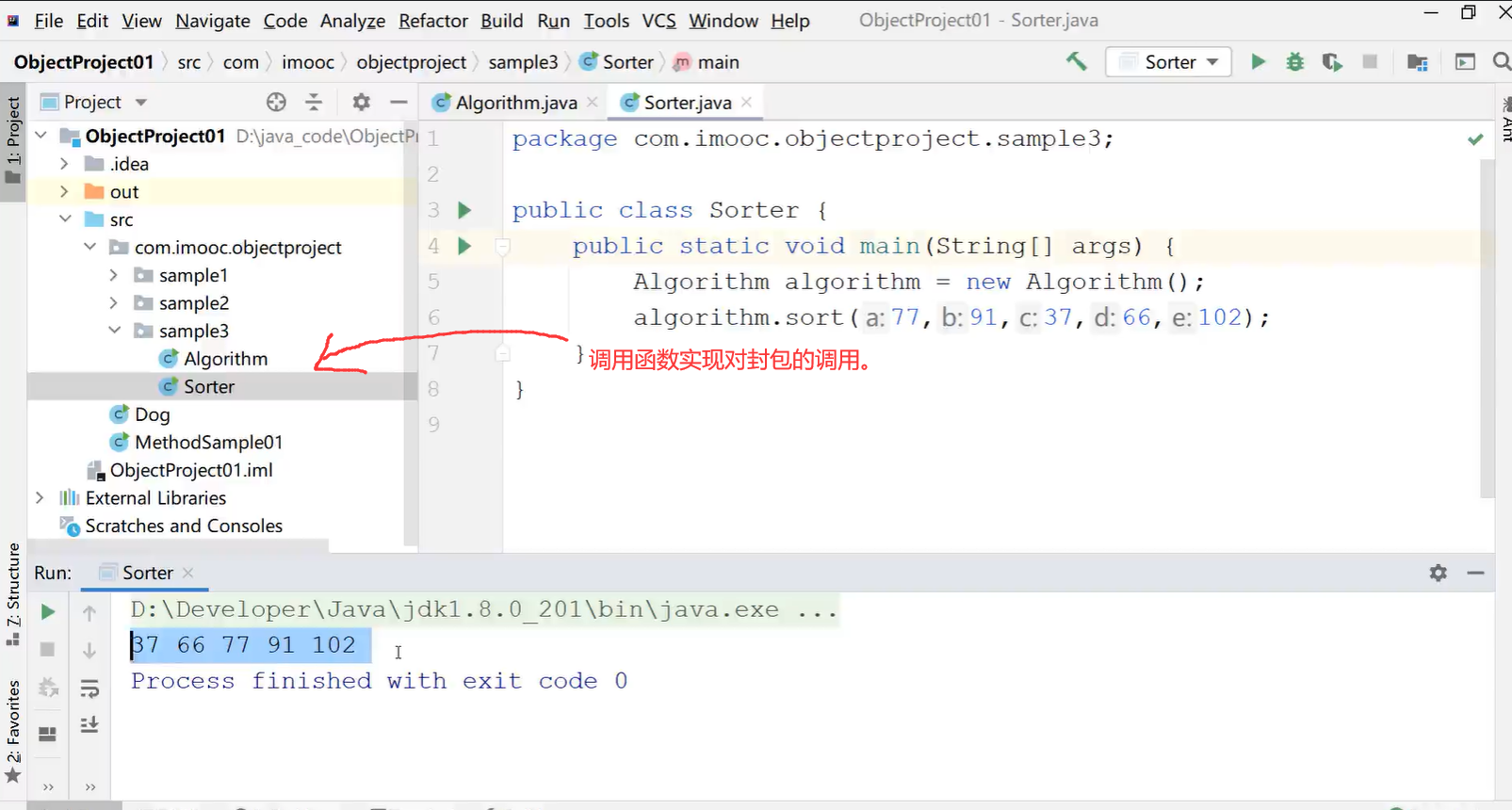
Task: Select the Algorithm class in project tree
Action: point(225,359)
